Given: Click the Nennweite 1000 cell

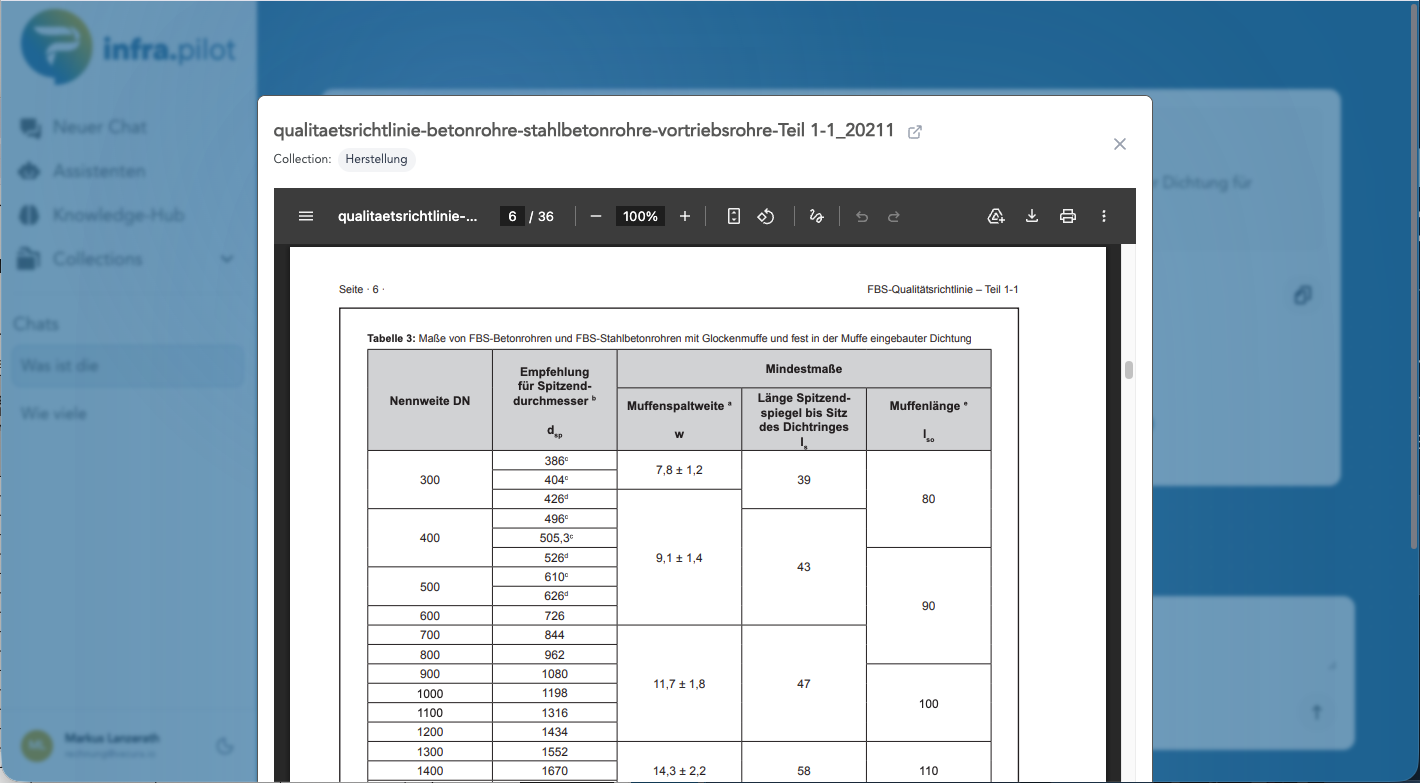Looking at the screenshot, I should (430, 693).
